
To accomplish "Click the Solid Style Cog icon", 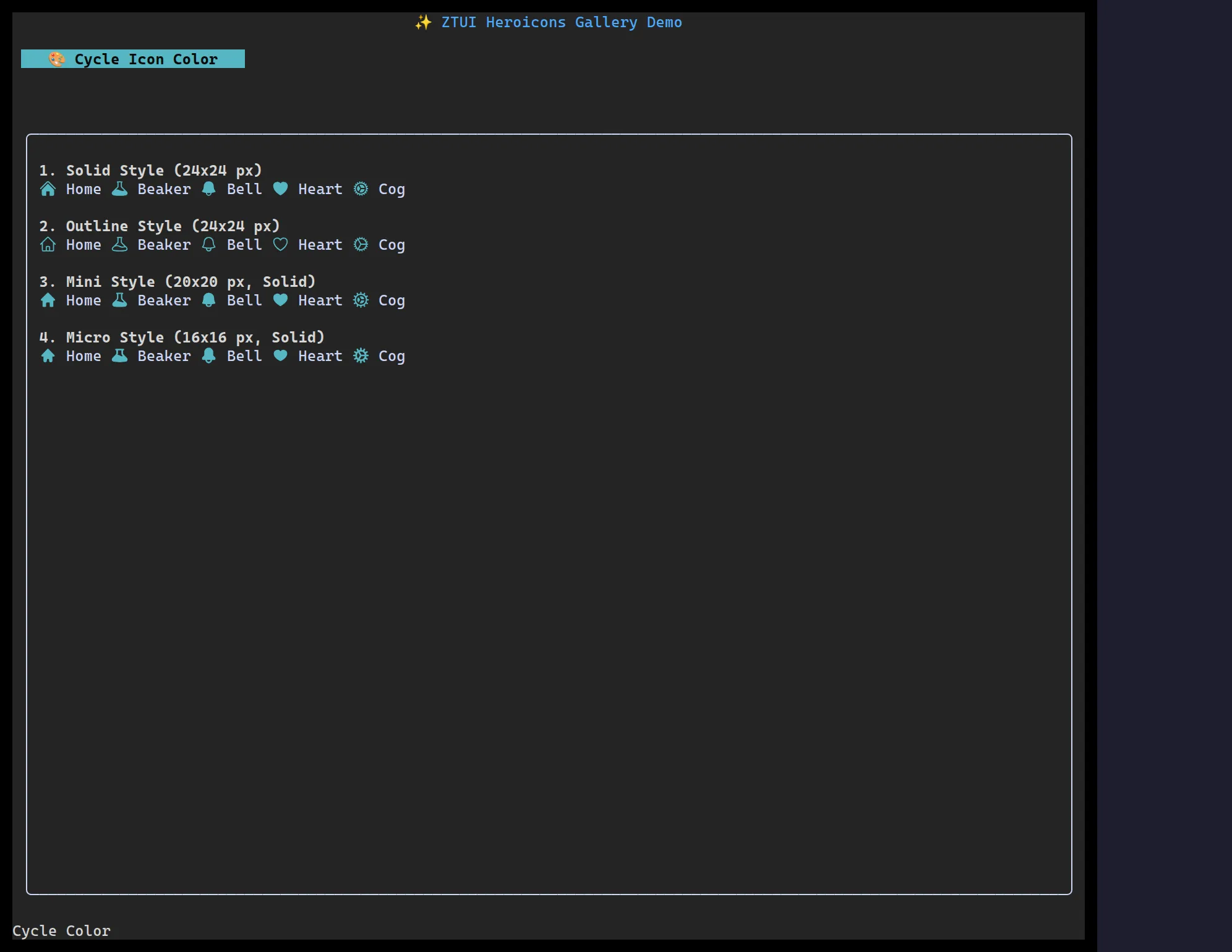I will click(361, 189).
